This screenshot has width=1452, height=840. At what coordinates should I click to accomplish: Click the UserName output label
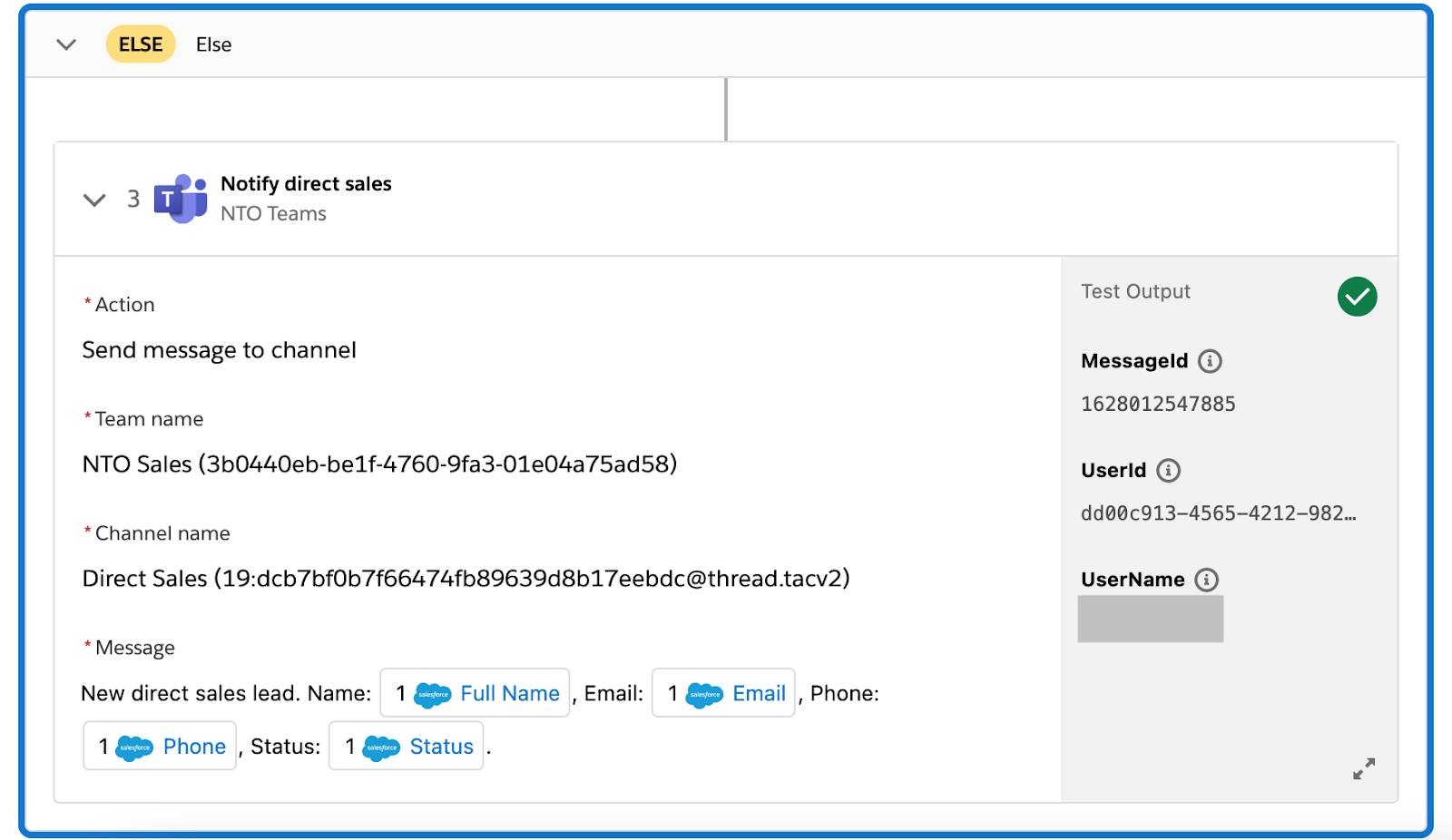coord(1133,580)
